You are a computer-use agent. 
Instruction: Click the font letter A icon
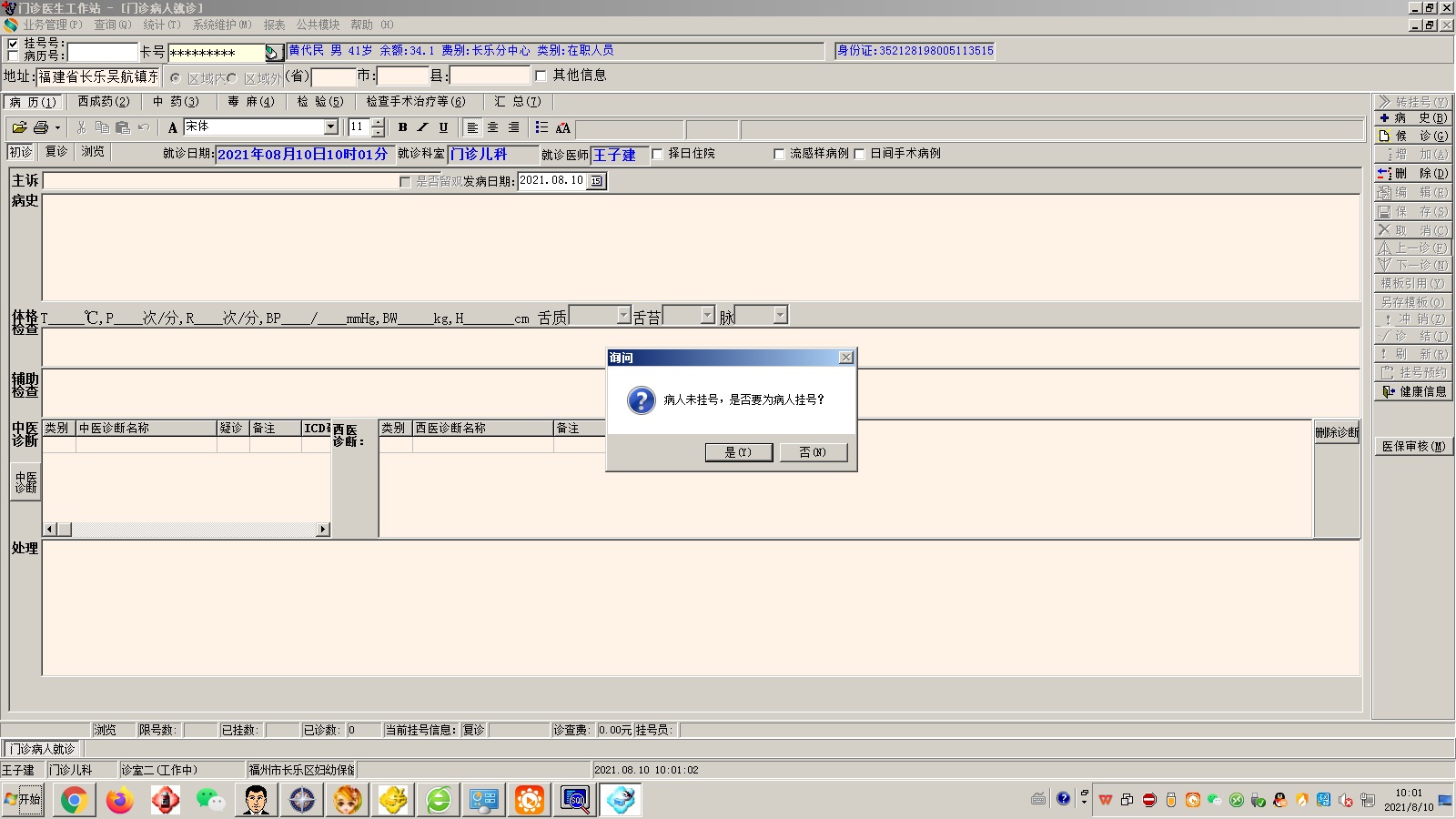[173, 127]
